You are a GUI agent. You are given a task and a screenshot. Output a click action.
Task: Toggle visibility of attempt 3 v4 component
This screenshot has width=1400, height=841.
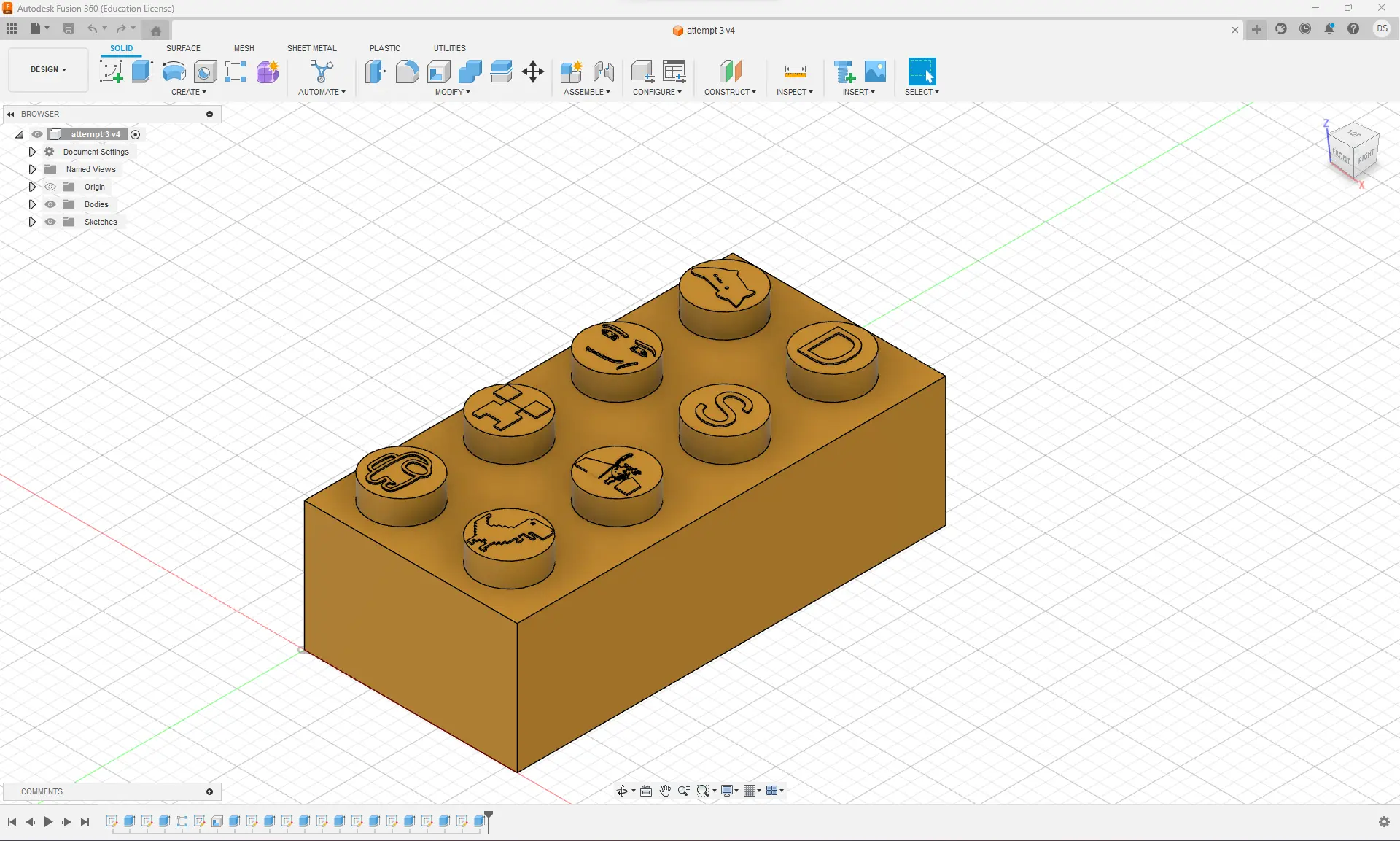(37, 134)
